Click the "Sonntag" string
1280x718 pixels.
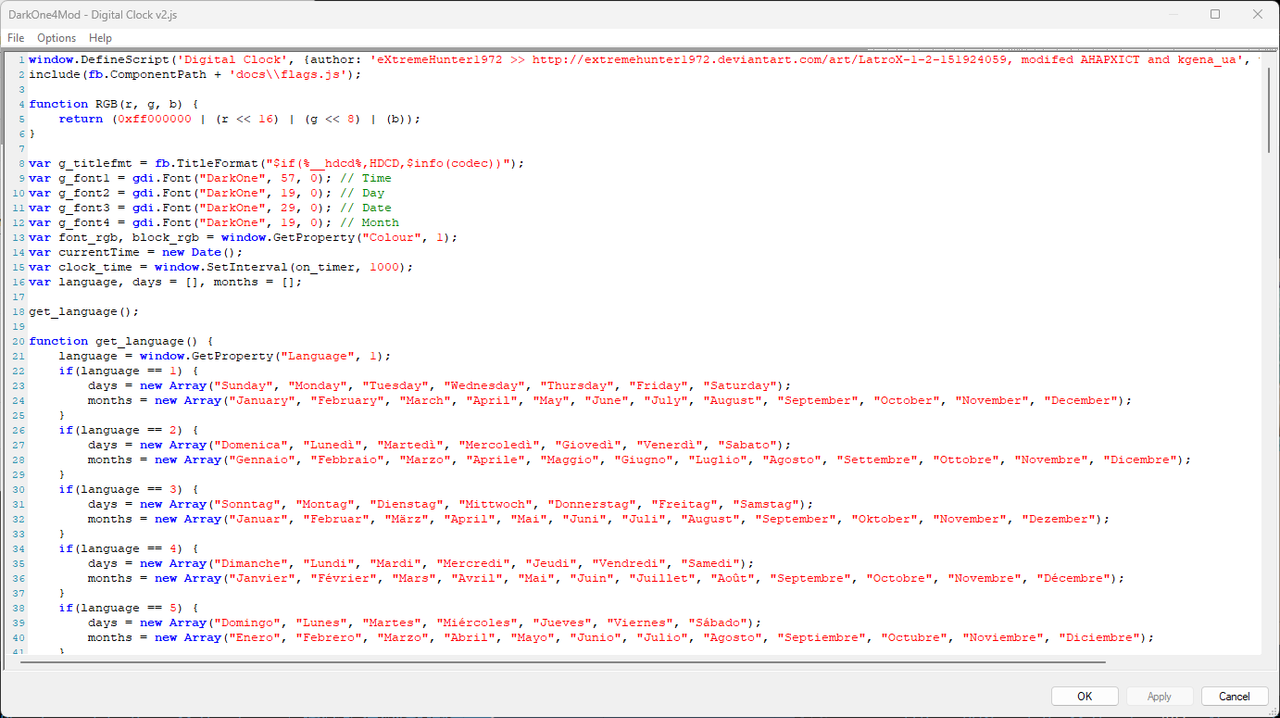pyautogui.click(x=247, y=504)
